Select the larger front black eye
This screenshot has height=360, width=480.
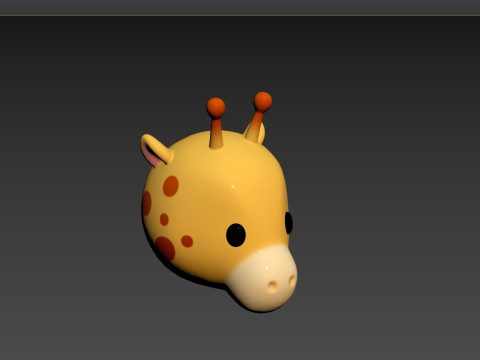click(236, 235)
